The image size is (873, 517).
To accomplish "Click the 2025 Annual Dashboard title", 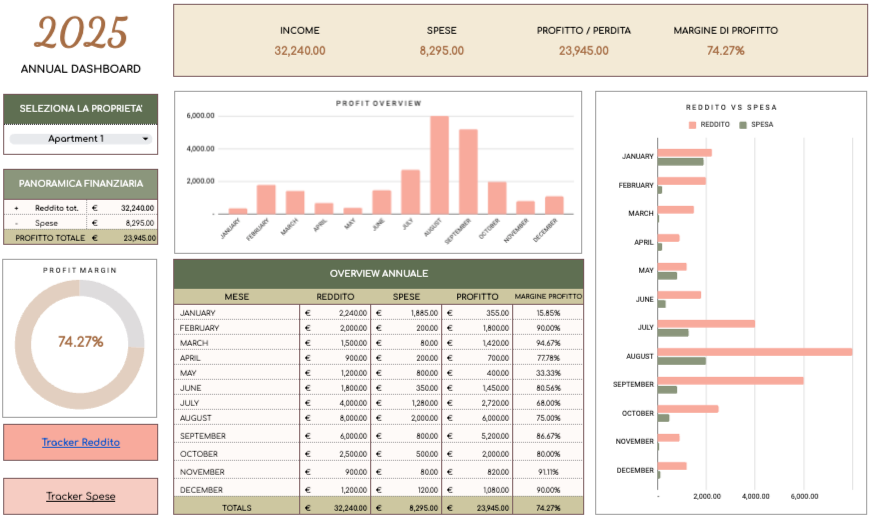I will (x=80, y=34).
